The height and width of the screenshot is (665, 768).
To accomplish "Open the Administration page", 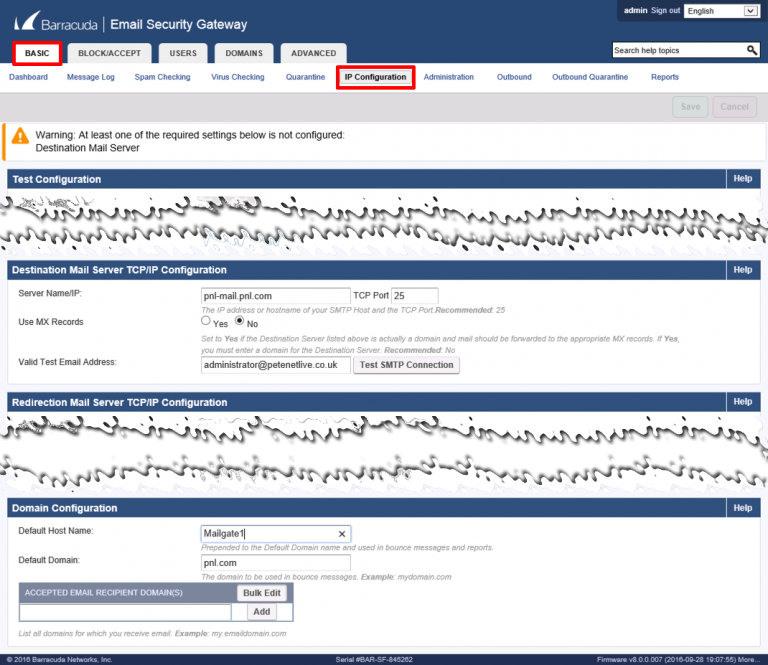I will point(449,77).
